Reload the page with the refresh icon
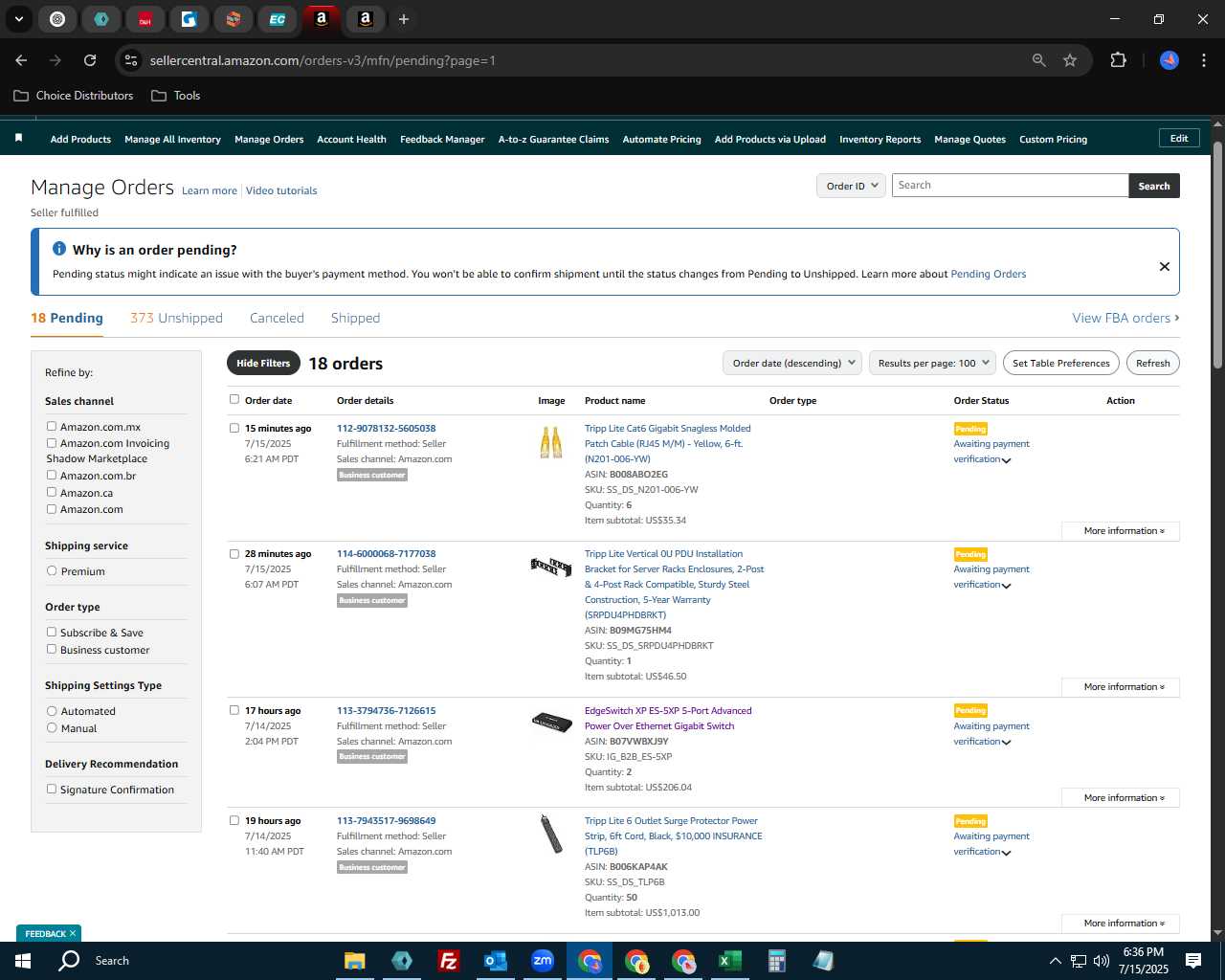 coord(90,60)
